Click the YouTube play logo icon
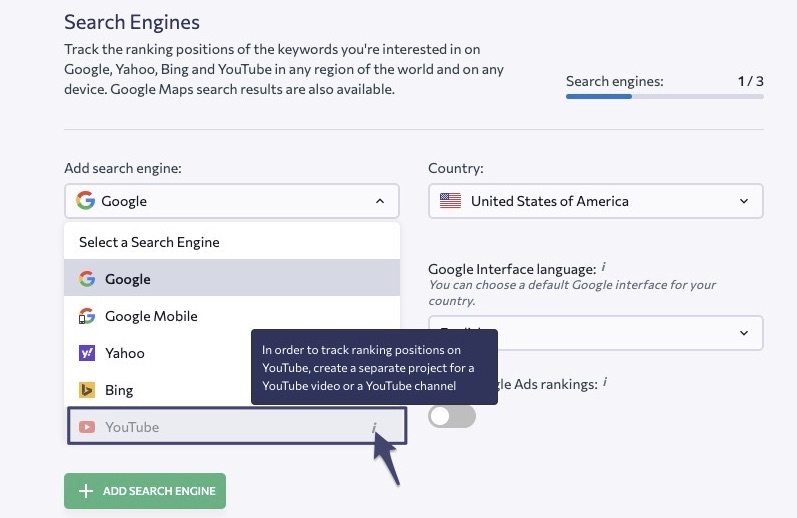 pos(87,427)
